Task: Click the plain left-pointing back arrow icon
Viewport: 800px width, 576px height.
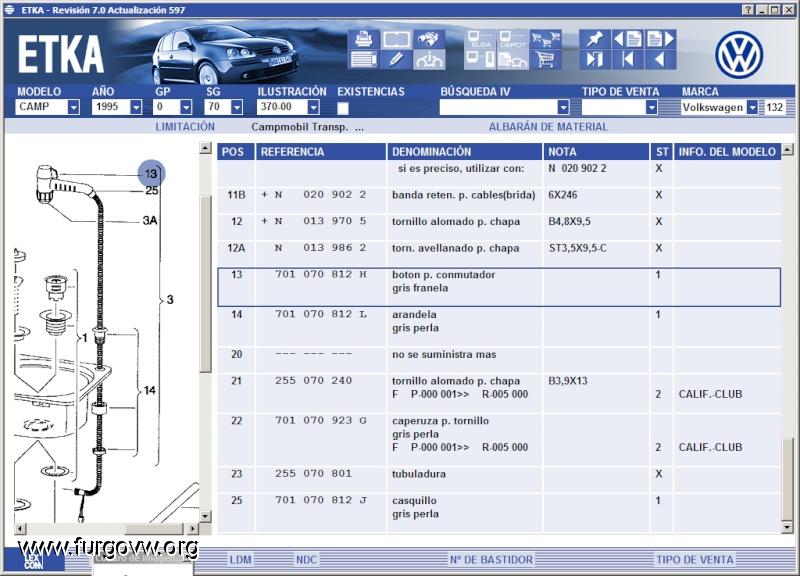Action: point(660,60)
